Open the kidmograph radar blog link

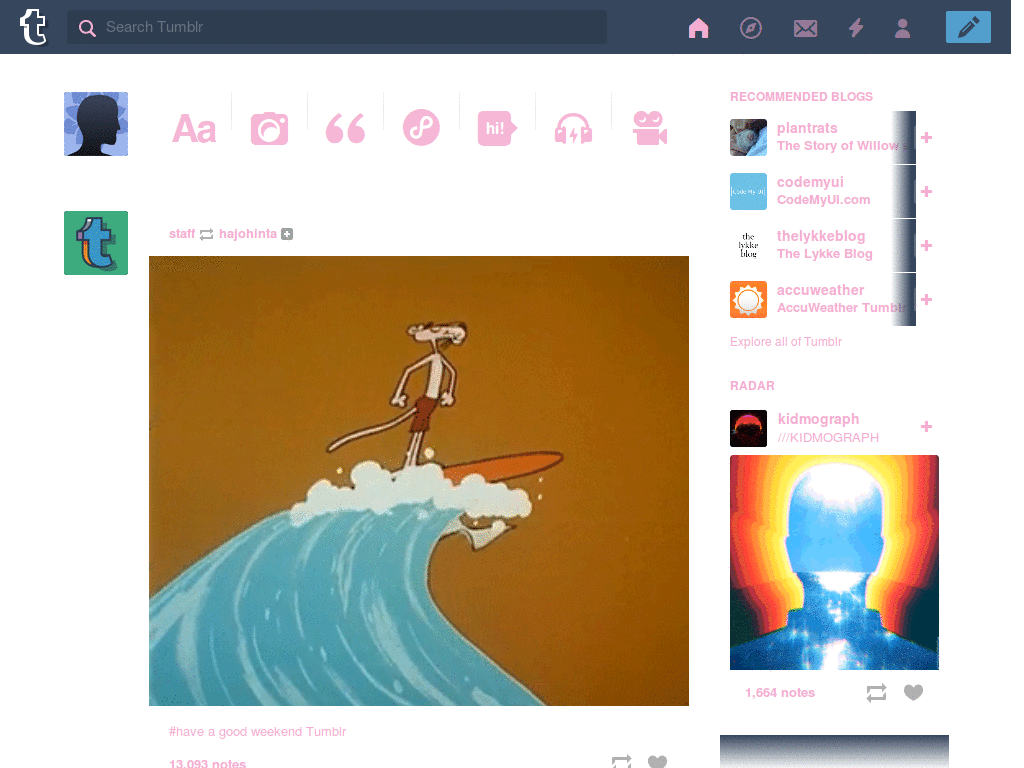tap(818, 419)
